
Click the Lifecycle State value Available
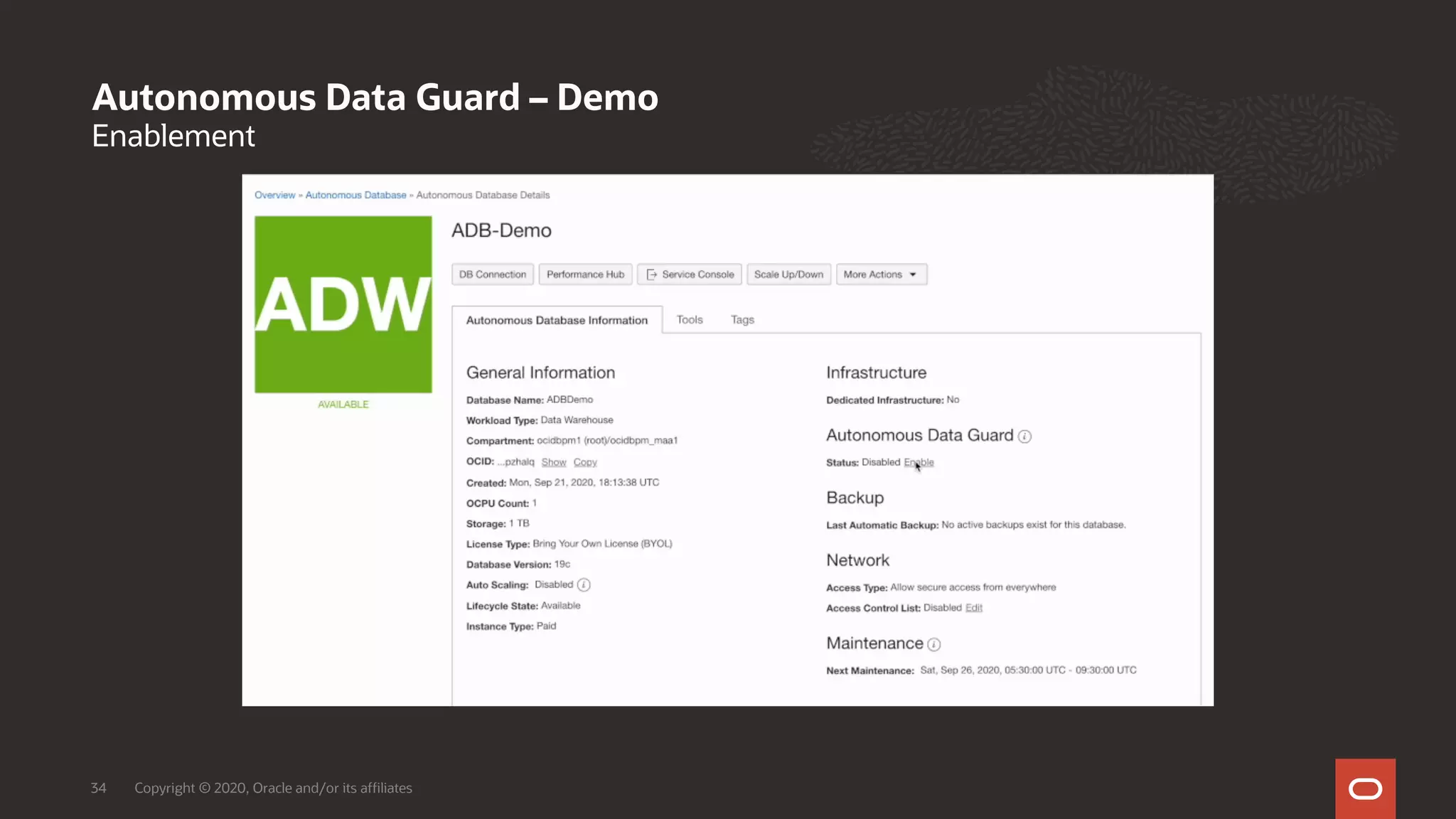561,606
